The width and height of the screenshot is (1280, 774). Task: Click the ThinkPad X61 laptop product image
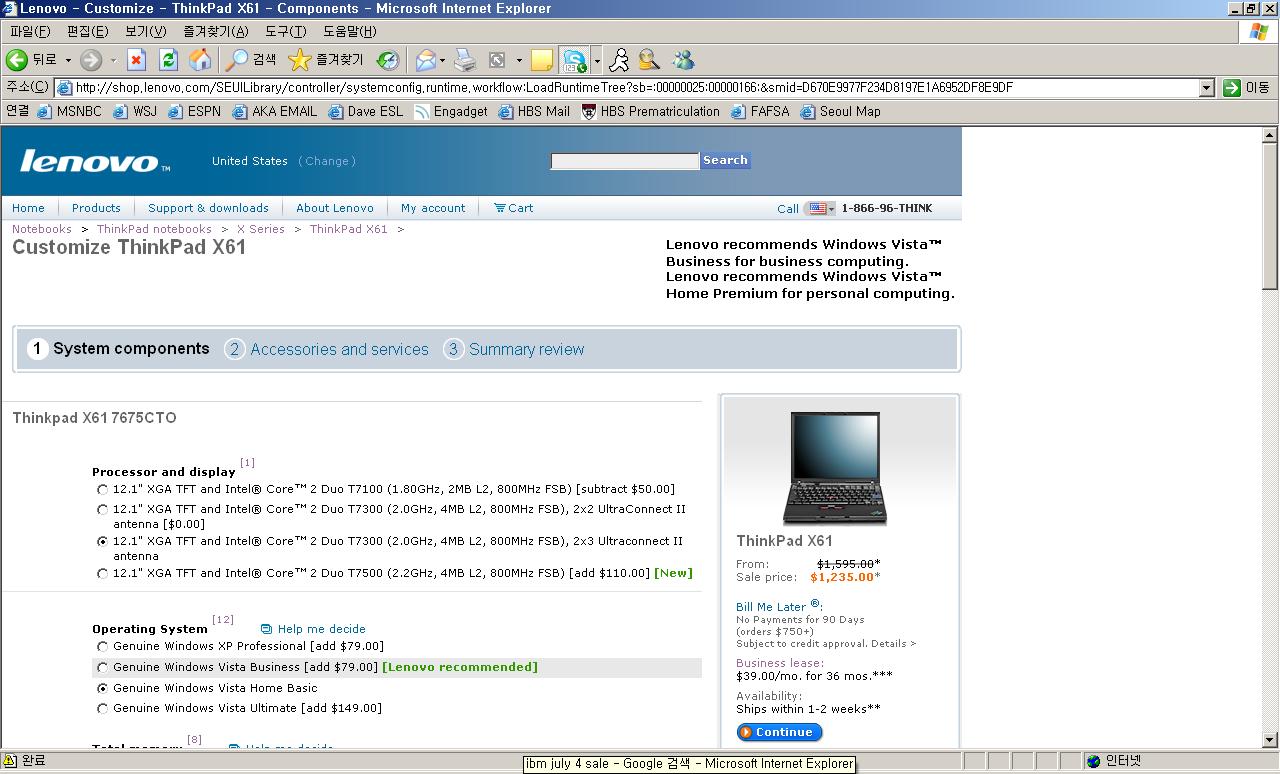click(834, 467)
